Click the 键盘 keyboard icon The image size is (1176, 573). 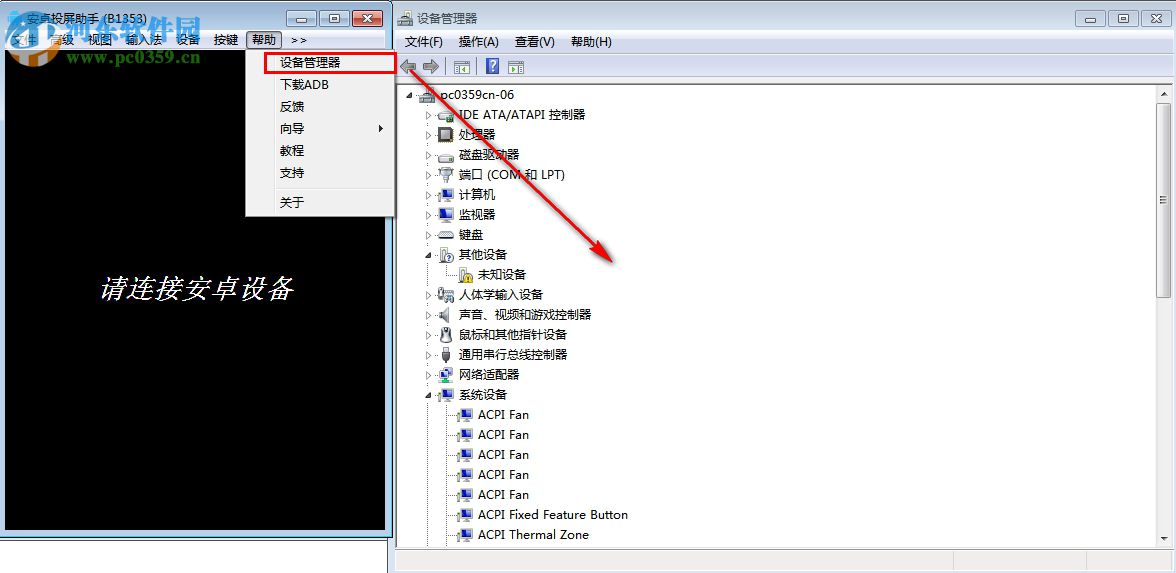click(446, 235)
